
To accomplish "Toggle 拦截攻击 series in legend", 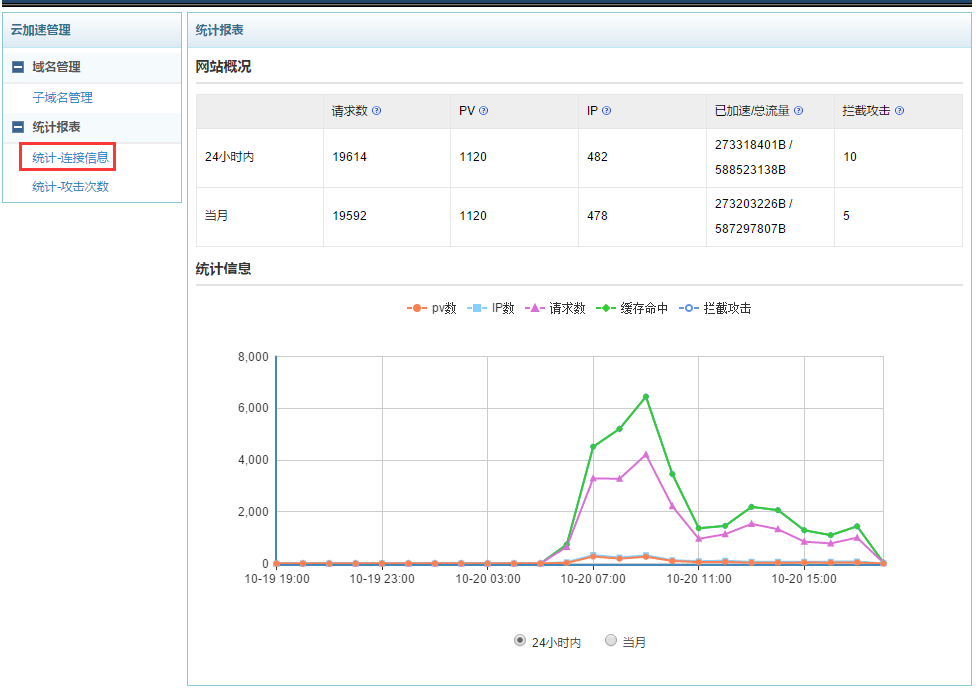I will click(715, 308).
